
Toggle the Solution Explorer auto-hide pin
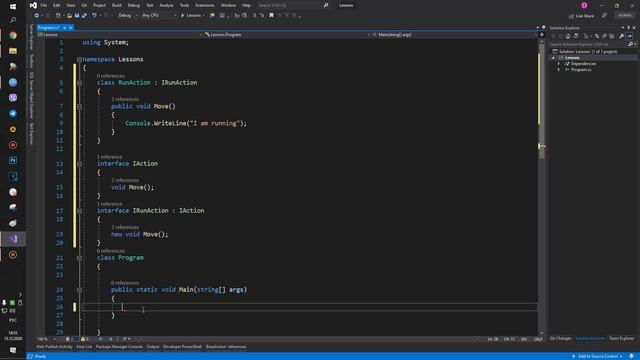click(x=629, y=28)
